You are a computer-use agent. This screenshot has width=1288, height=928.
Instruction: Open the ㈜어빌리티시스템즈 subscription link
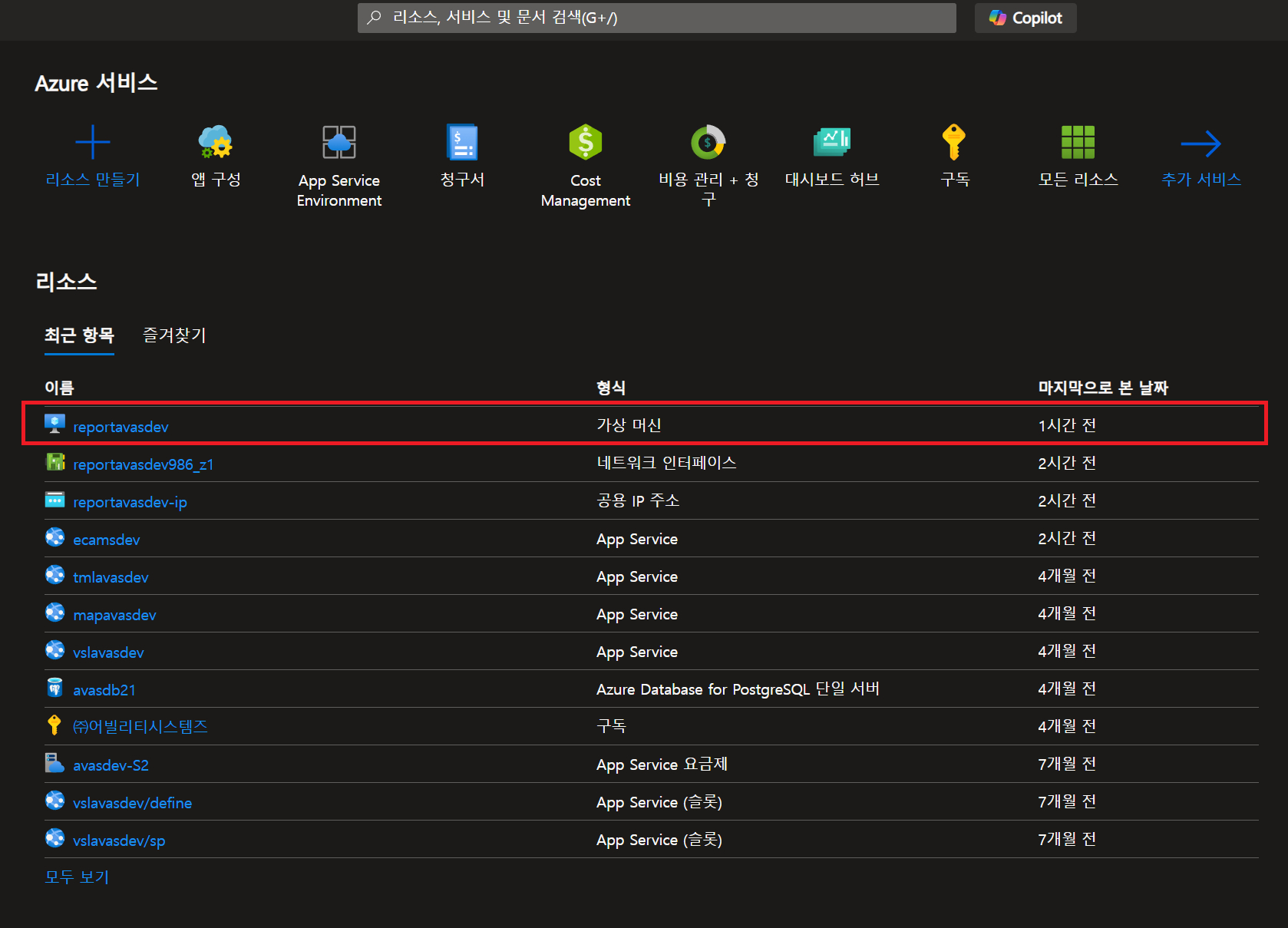(x=140, y=726)
